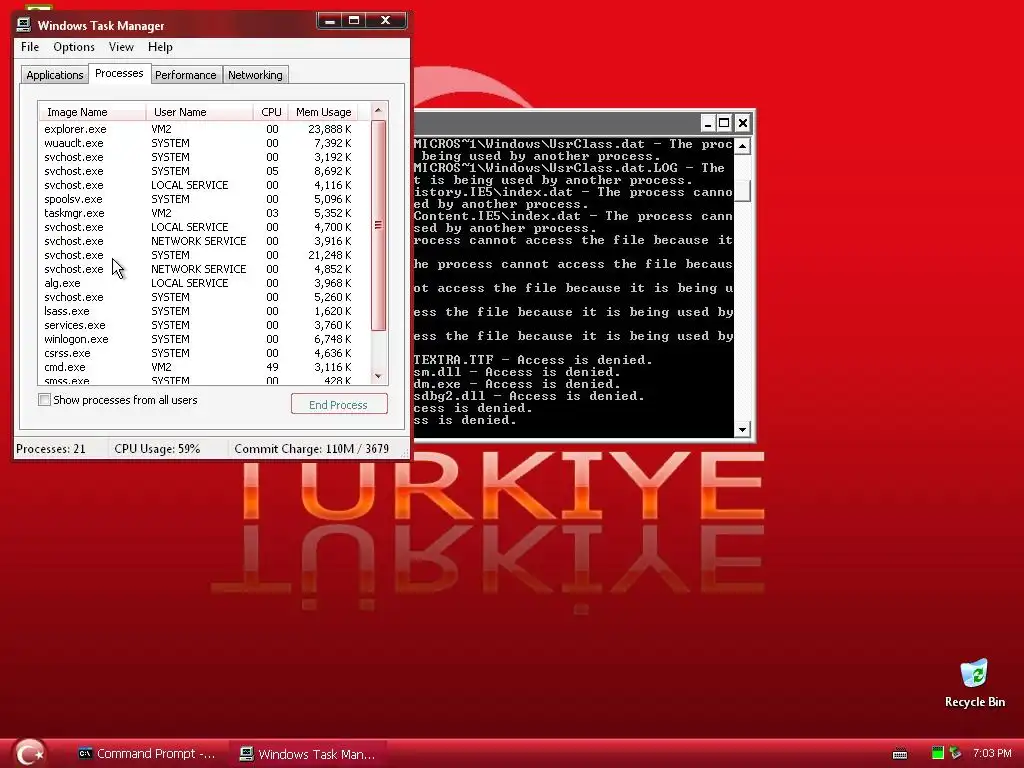Select alg.exe process row
The image size is (1024, 768).
point(199,283)
